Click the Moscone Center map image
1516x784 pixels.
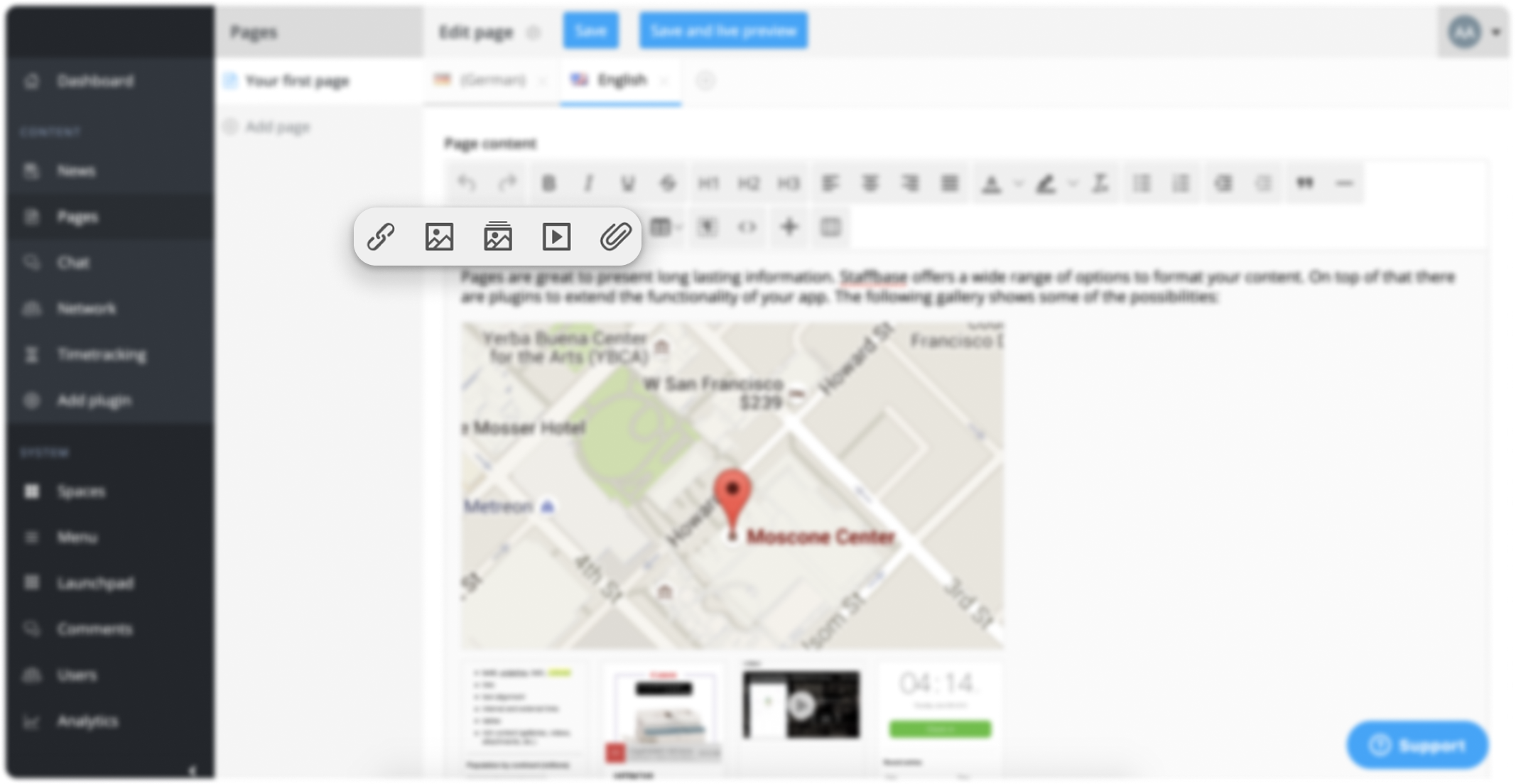click(732, 486)
